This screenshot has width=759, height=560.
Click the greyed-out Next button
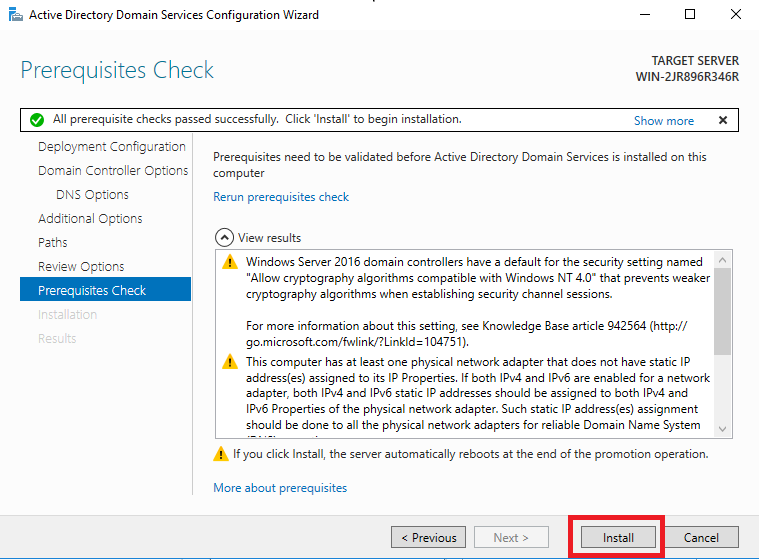point(511,537)
